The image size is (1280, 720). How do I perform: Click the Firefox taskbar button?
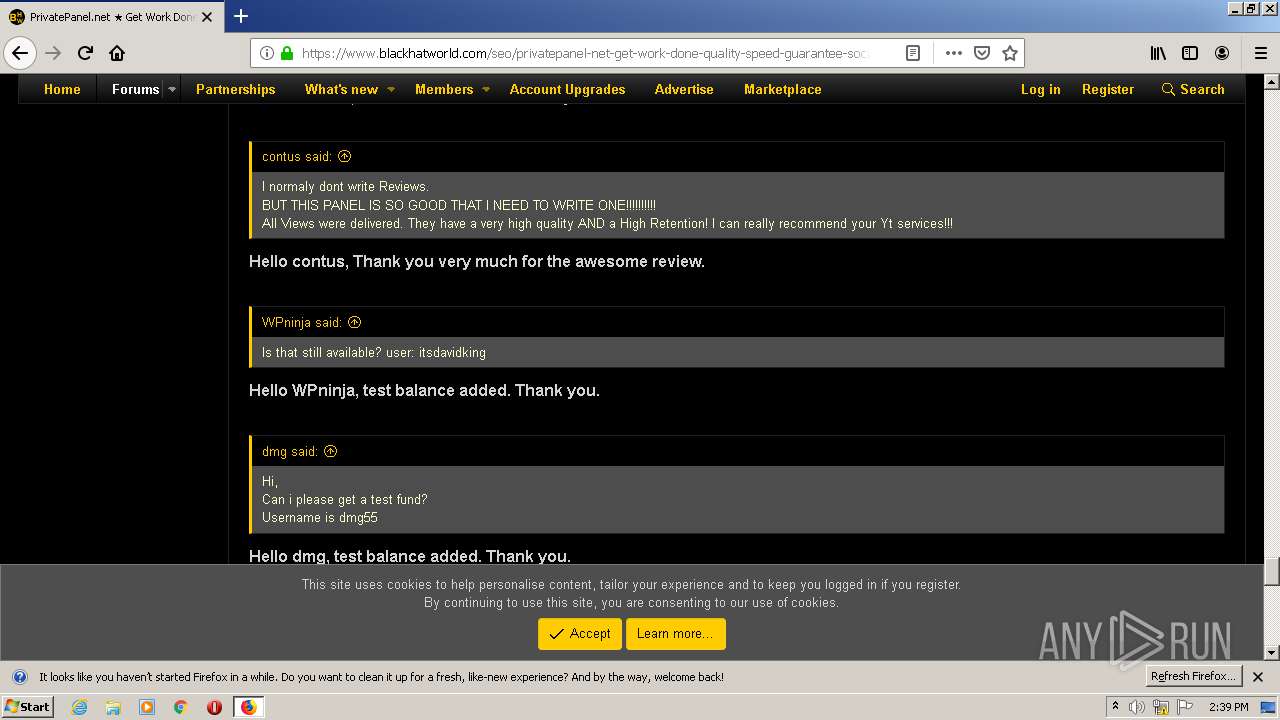point(249,707)
